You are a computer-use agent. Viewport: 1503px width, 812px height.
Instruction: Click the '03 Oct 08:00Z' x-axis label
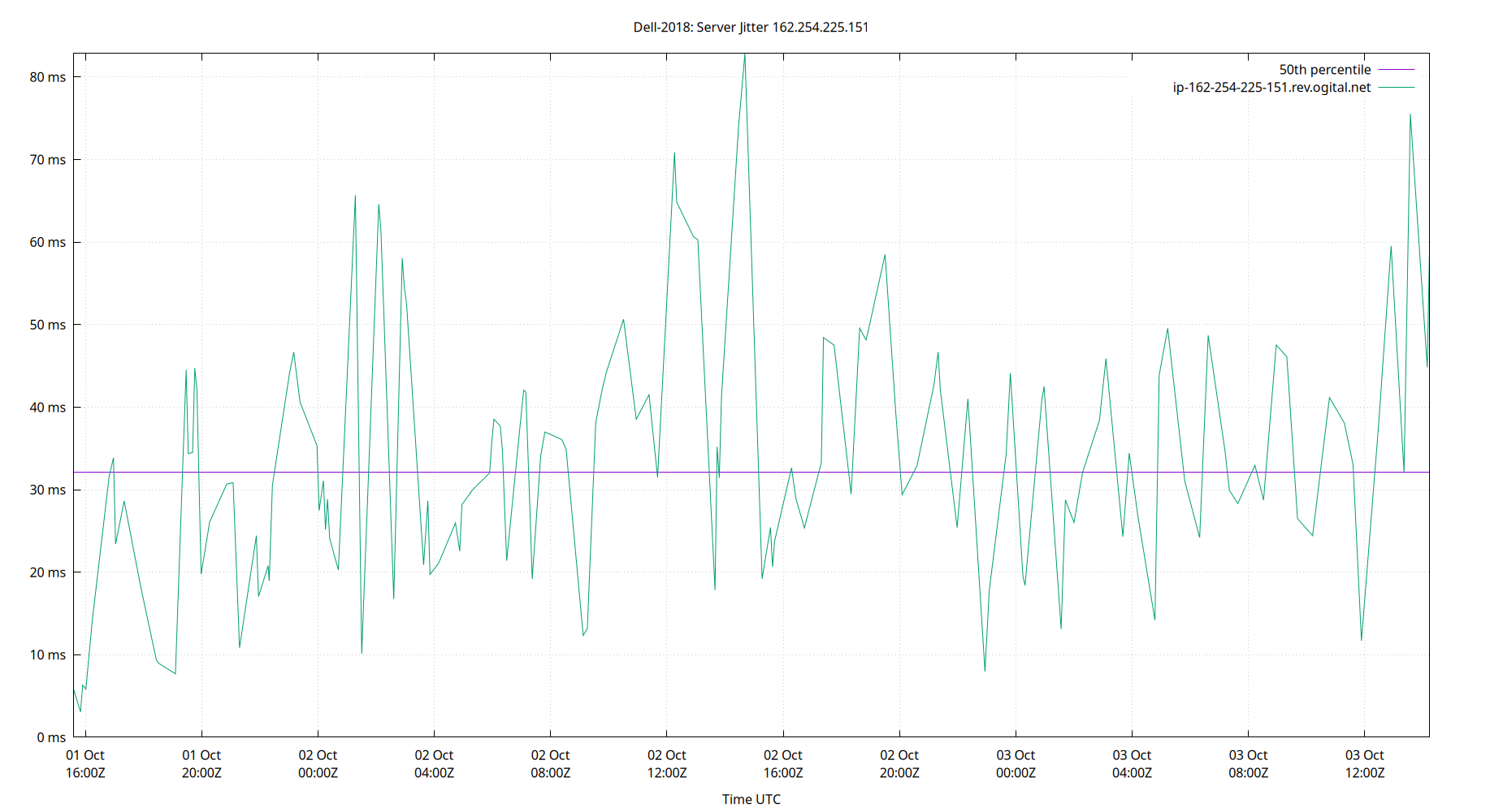1248,764
